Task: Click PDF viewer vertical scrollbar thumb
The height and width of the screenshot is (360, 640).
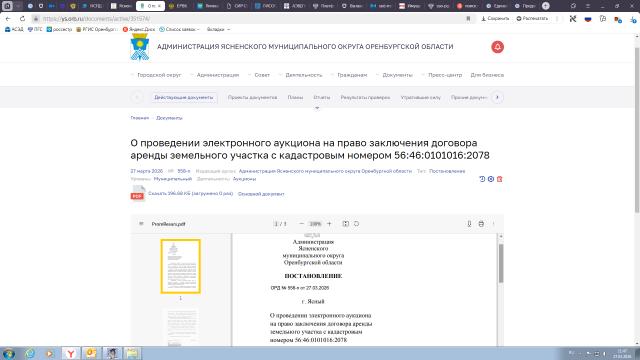Action: tap(501, 263)
